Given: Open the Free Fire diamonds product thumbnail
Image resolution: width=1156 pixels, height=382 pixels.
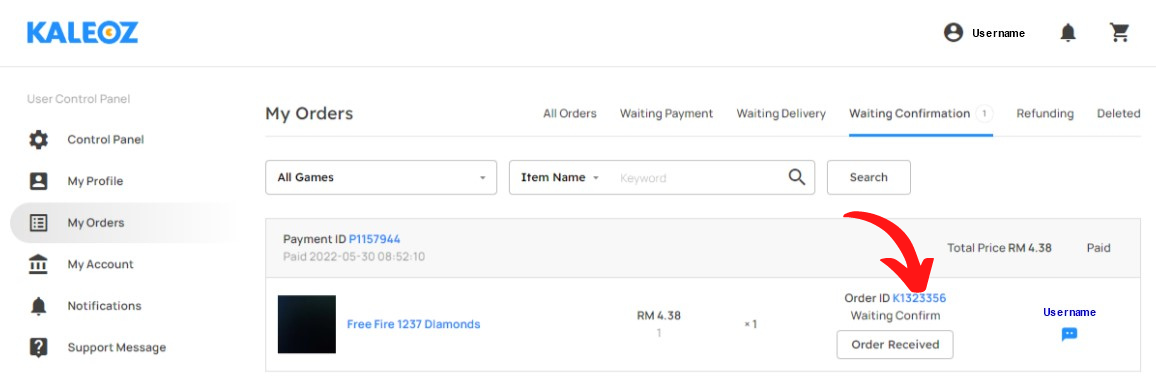Looking at the screenshot, I should coord(307,324).
